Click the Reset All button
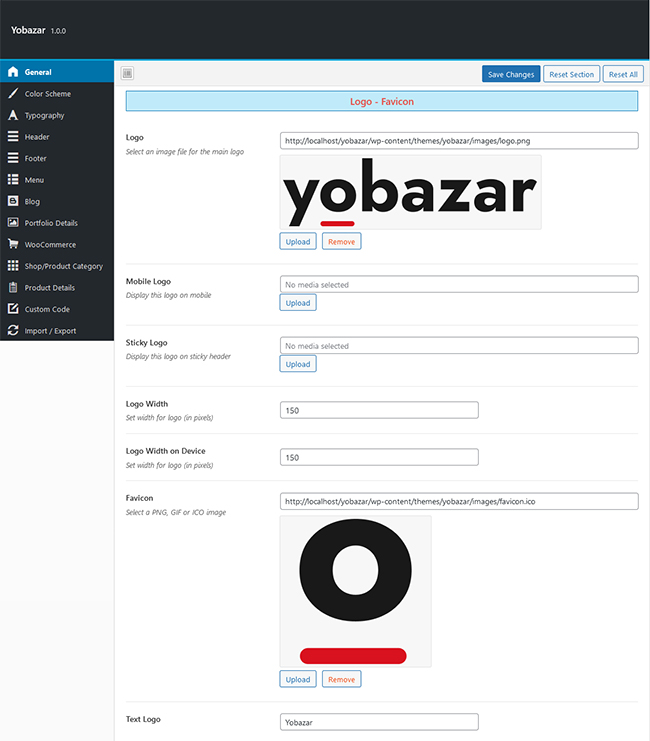Screen dimensions: 650x741 [623, 74]
